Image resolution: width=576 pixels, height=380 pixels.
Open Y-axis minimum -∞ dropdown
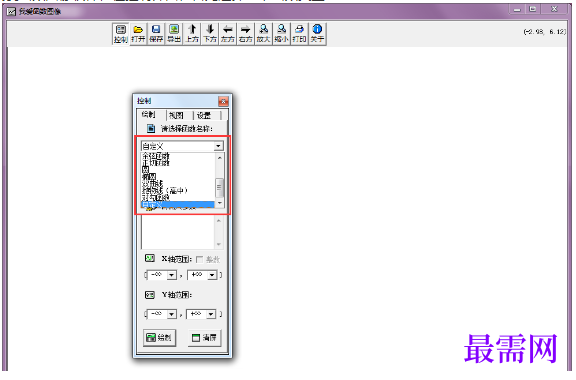(x=172, y=314)
